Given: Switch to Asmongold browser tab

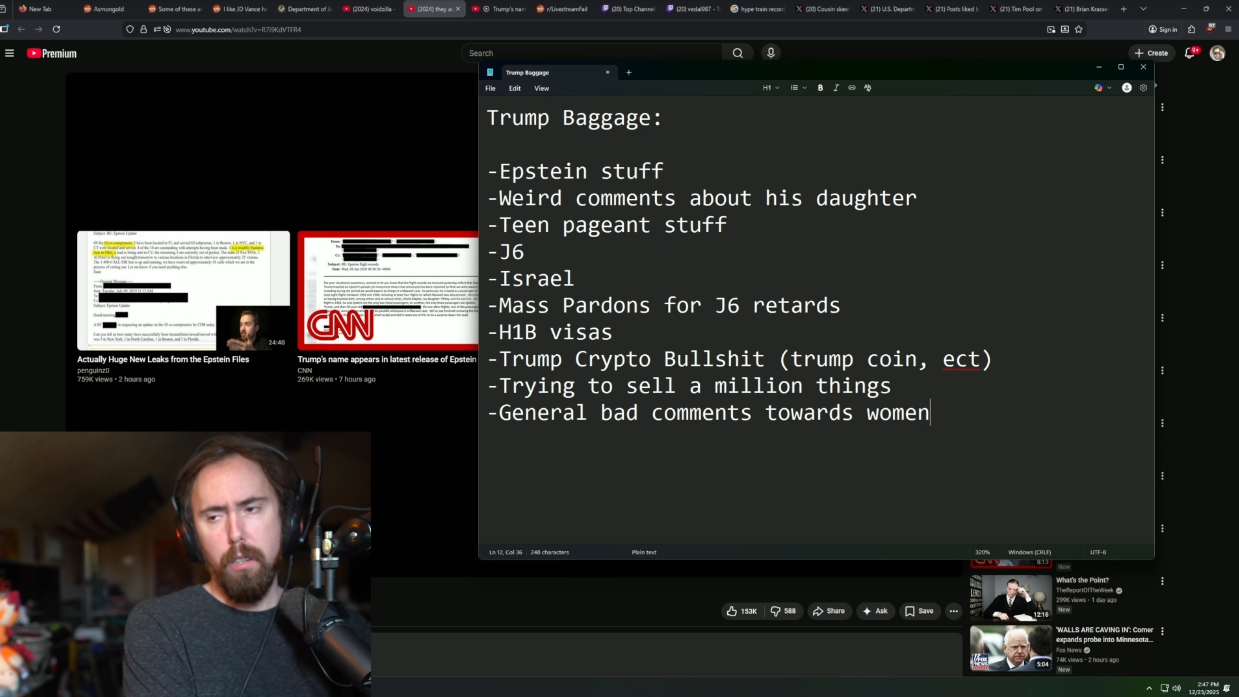Looking at the screenshot, I should (106, 9).
